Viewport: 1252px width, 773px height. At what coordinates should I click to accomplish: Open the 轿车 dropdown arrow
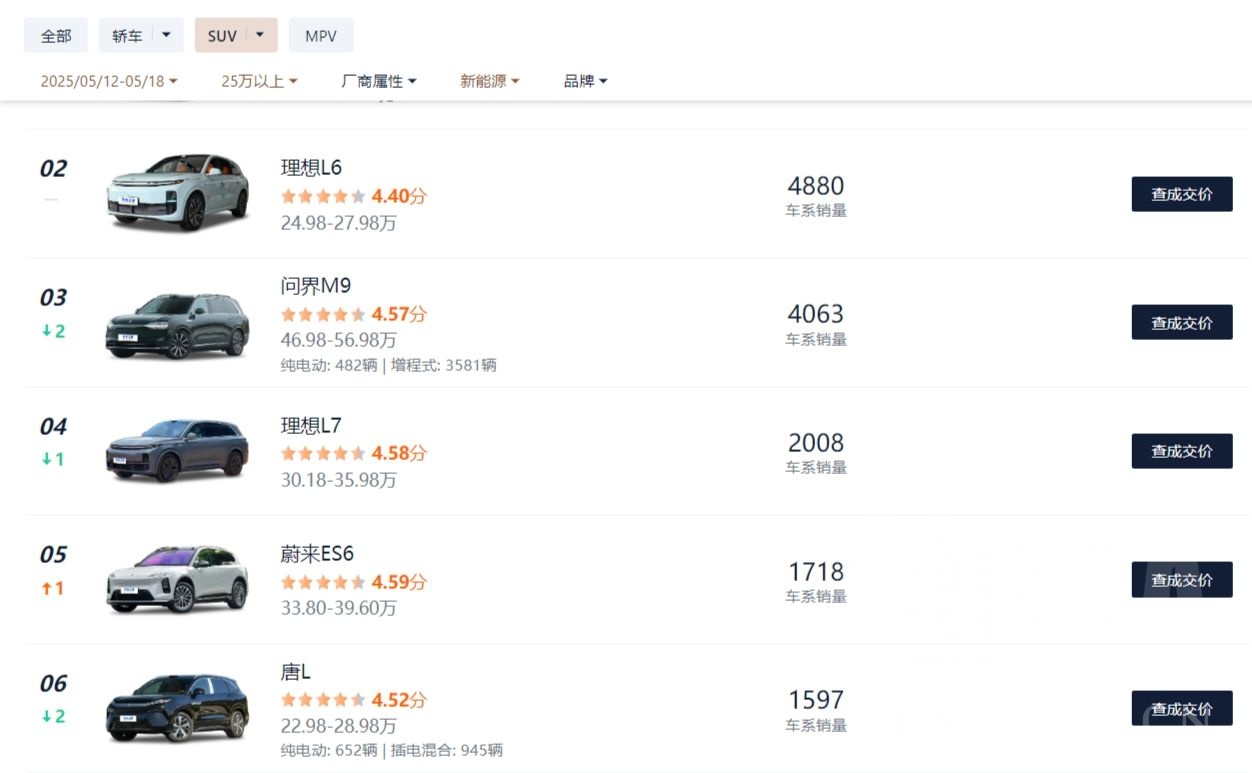(x=166, y=35)
